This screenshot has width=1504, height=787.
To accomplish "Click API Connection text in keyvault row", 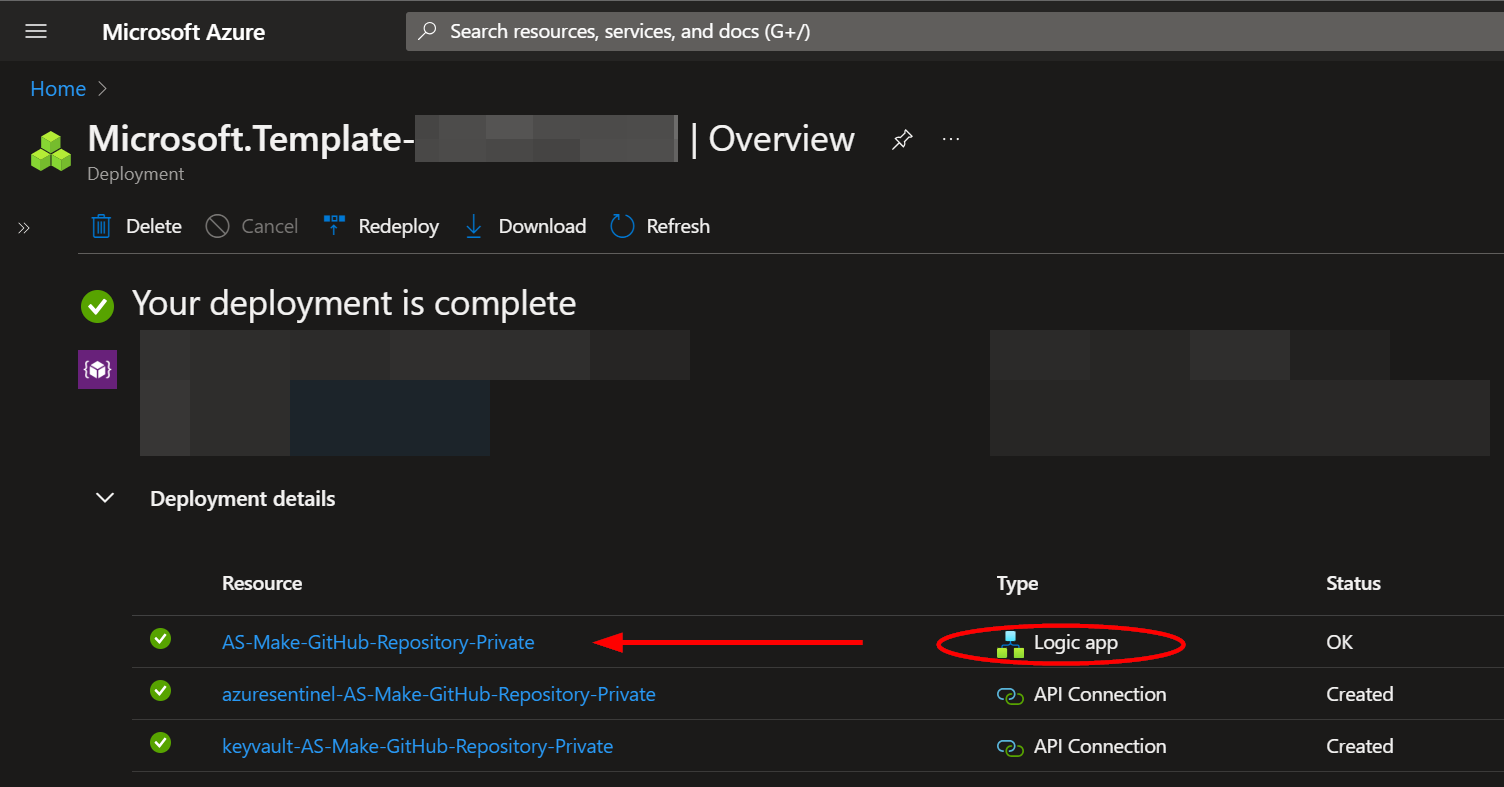I will (x=1100, y=746).
